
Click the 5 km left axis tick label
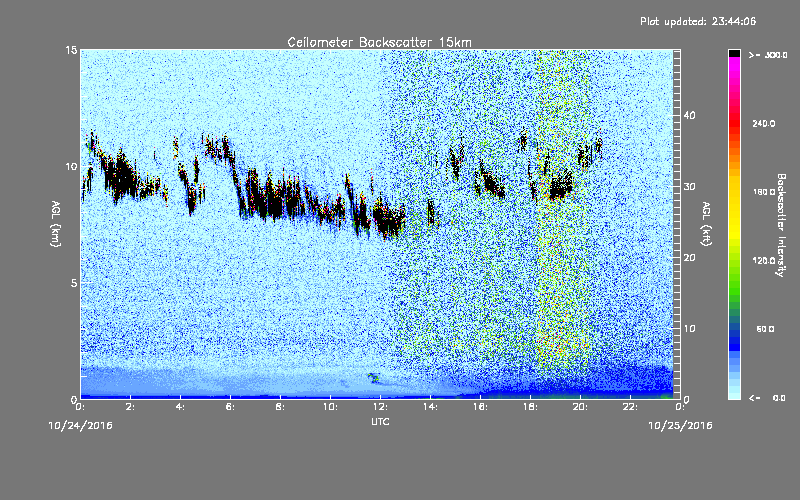point(74,283)
